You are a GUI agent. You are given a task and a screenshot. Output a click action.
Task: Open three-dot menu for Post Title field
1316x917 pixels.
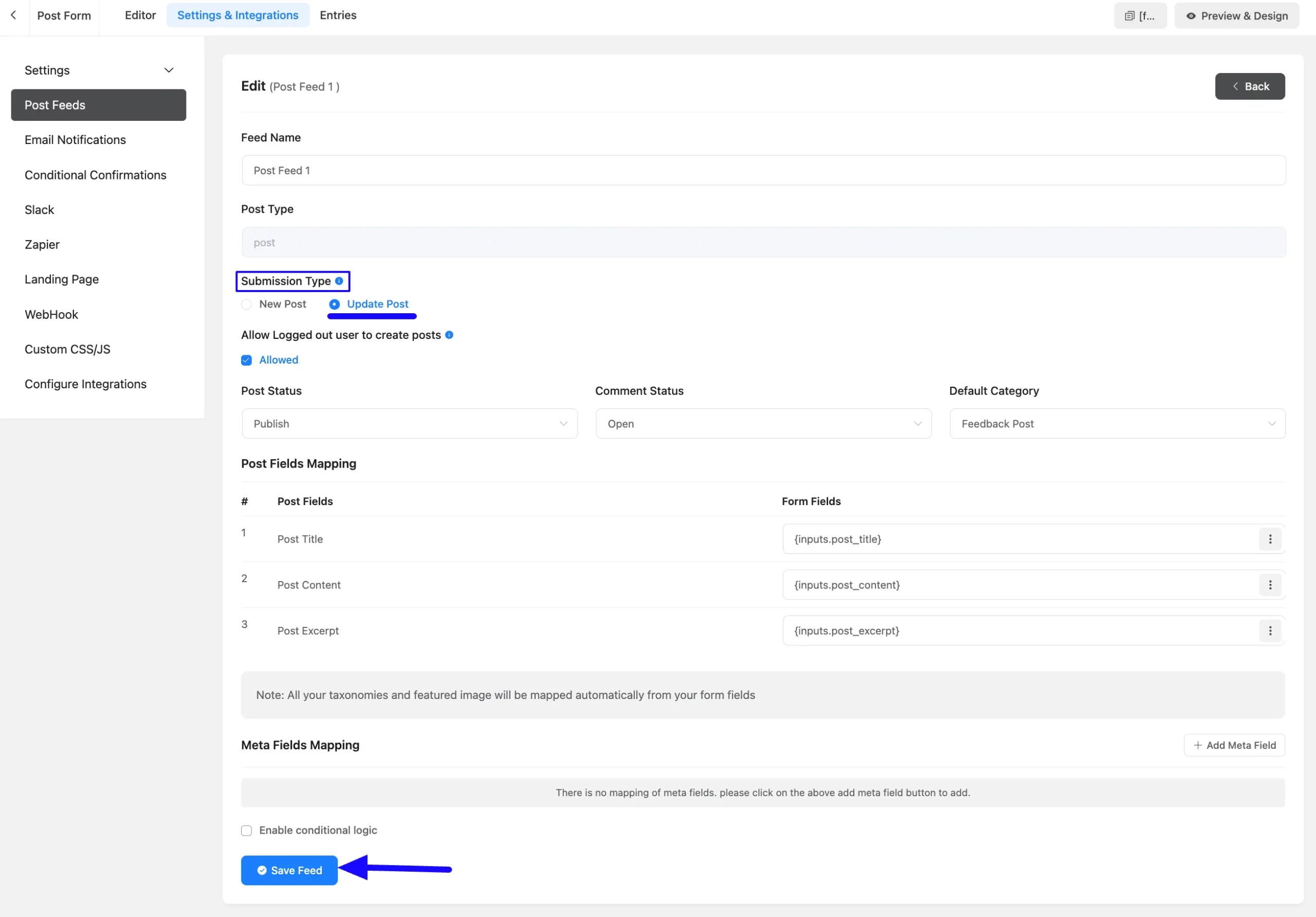pyautogui.click(x=1270, y=539)
